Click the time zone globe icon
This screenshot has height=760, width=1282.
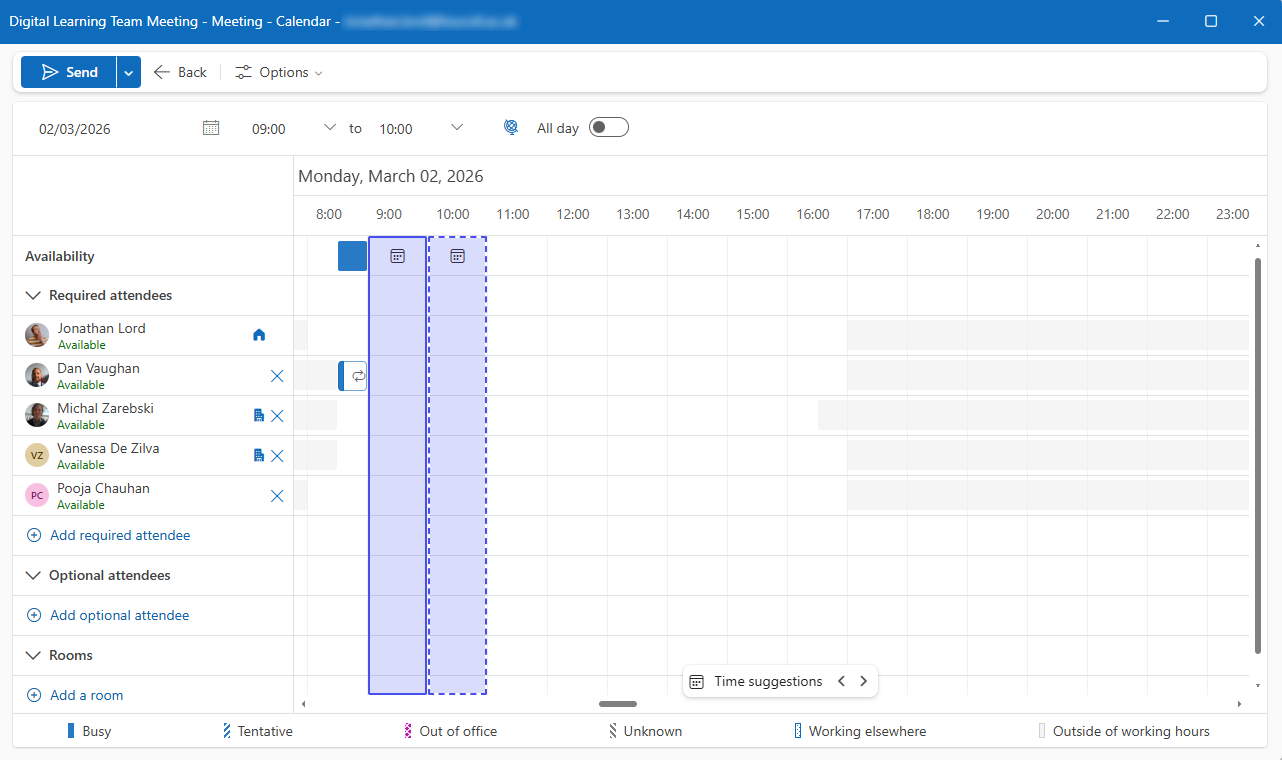tap(511, 128)
